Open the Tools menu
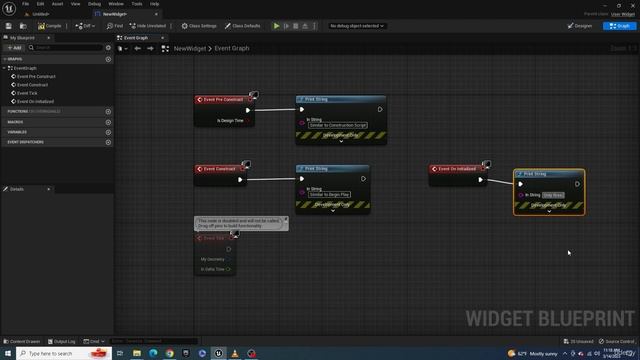The width and height of the screenshot is (640, 360). click(x=137, y=4)
